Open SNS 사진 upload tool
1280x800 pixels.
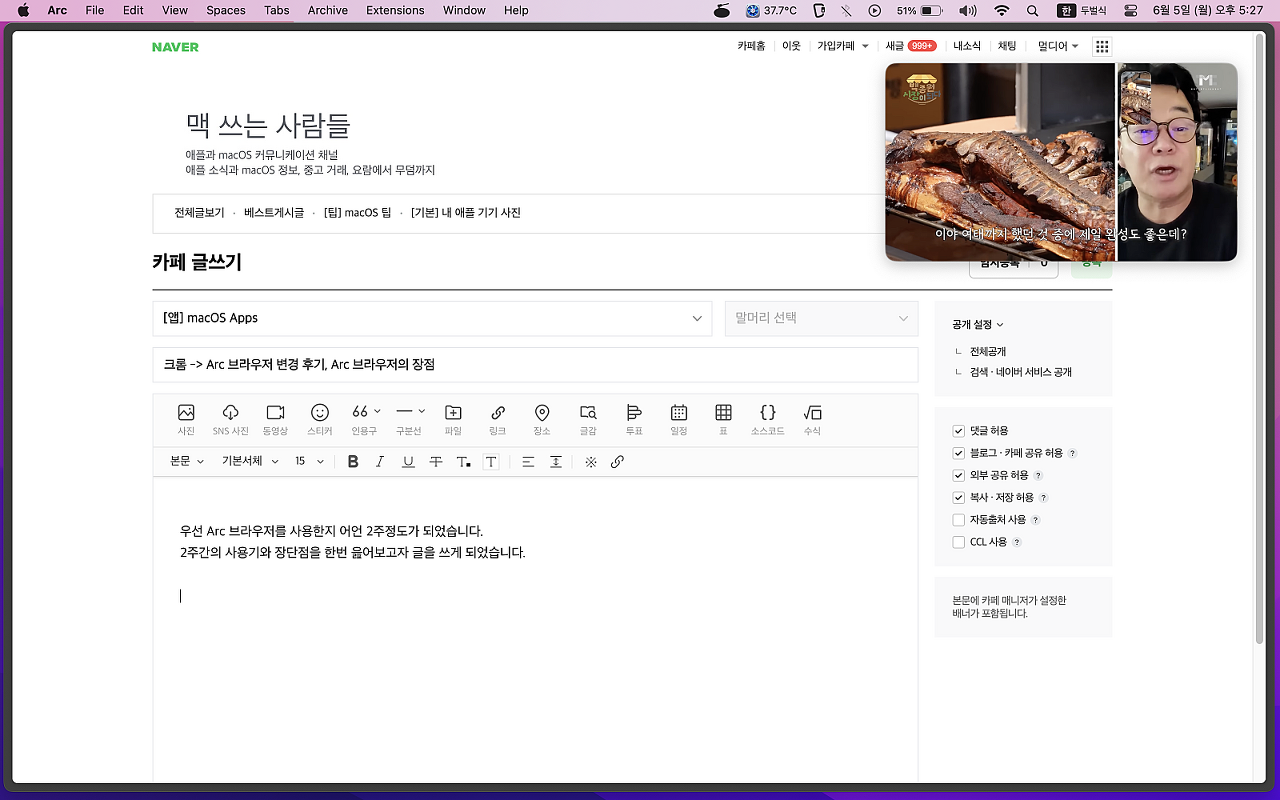tap(230, 419)
